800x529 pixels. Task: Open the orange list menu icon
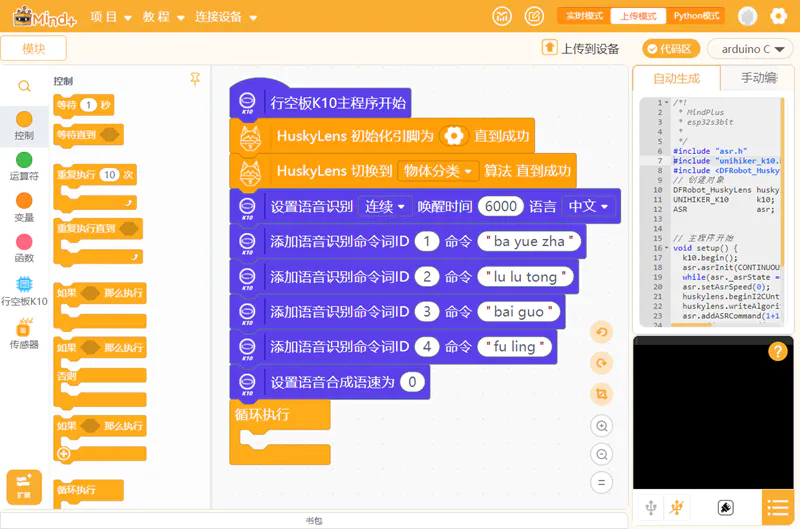778,508
